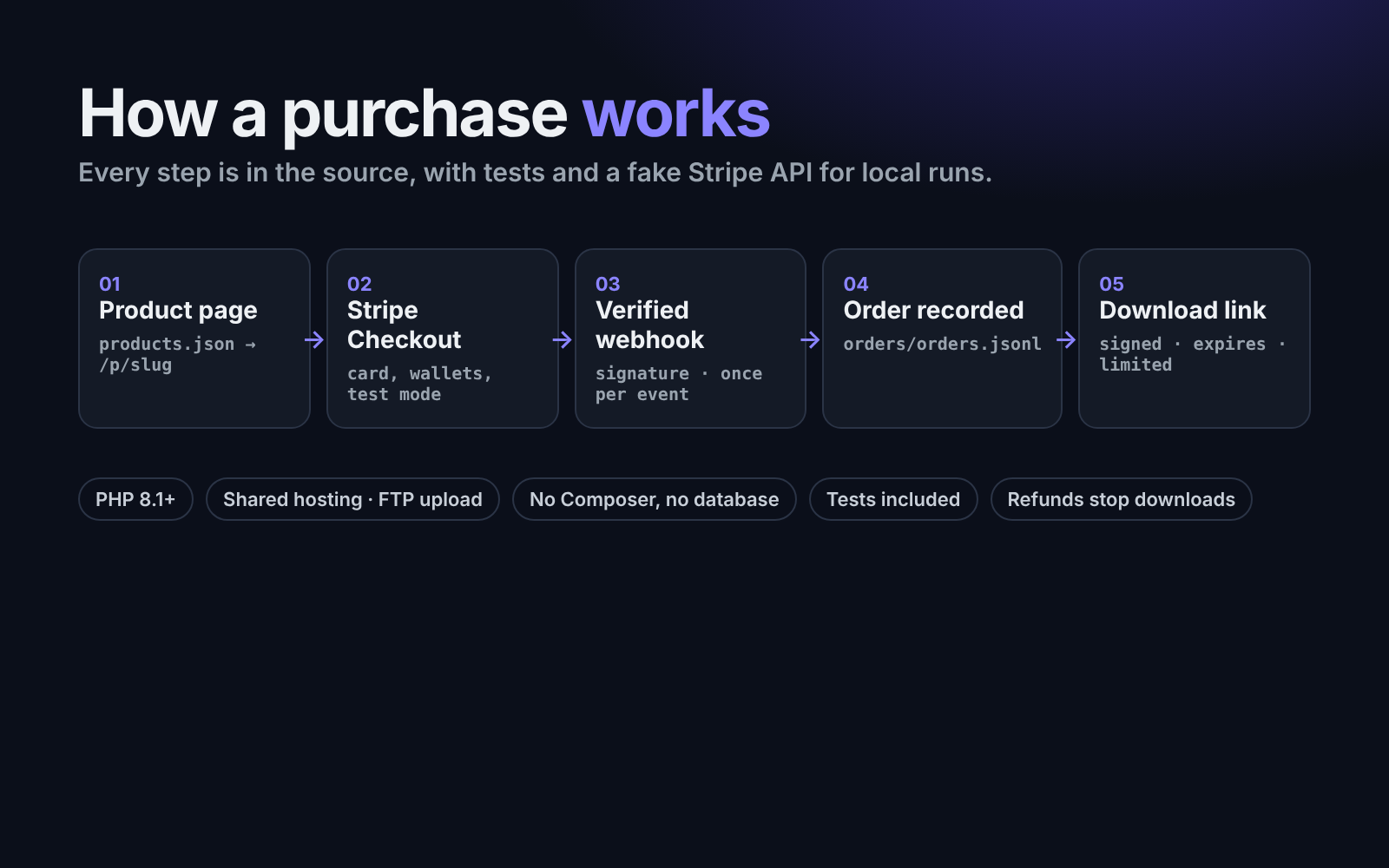Click the "Download link" step title
Image resolution: width=1389 pixels, height=868 pixels.
(x=1183, y=310)
